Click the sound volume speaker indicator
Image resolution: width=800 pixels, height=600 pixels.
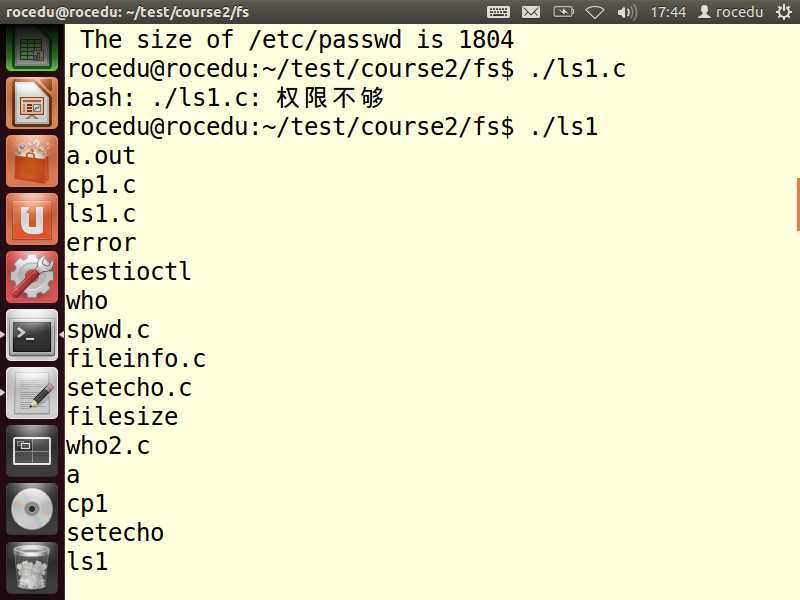626,12
